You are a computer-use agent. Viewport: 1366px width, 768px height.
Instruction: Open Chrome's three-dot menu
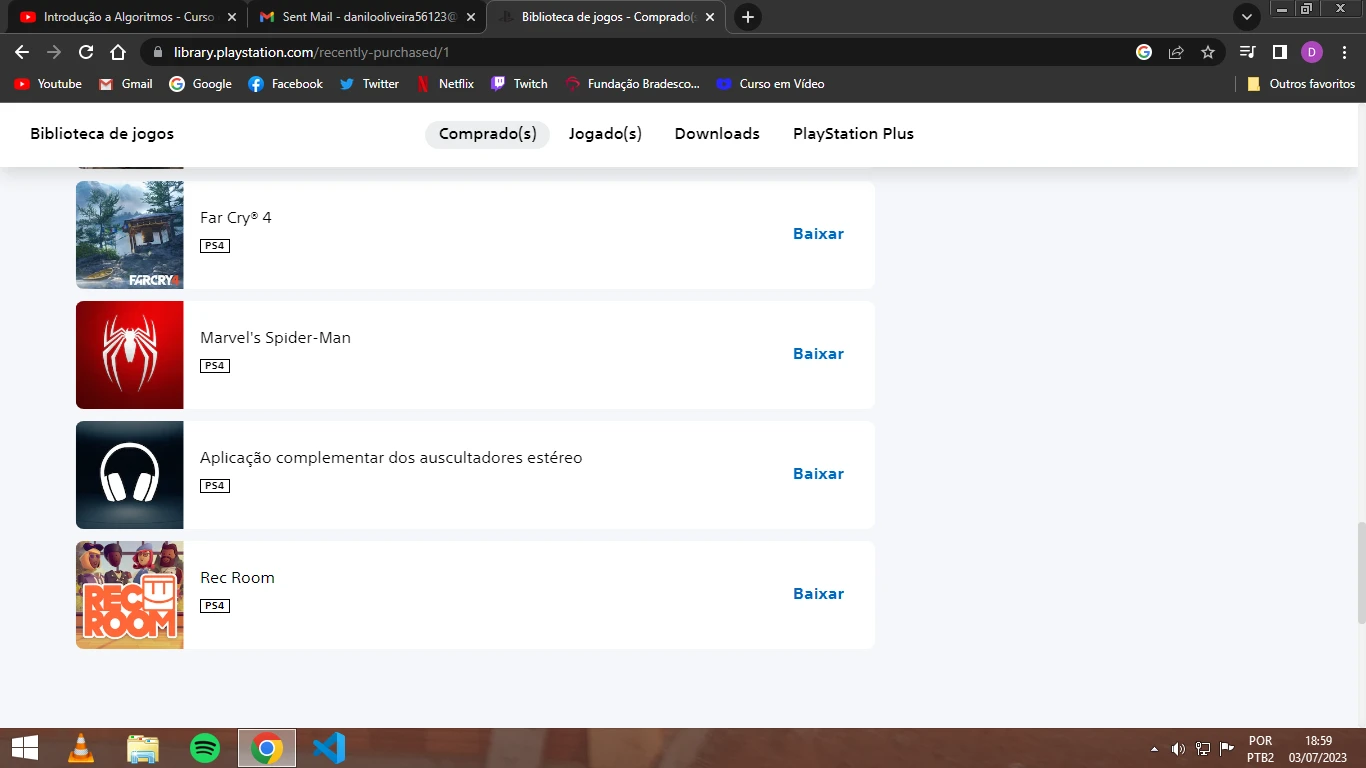point(1343,52)
